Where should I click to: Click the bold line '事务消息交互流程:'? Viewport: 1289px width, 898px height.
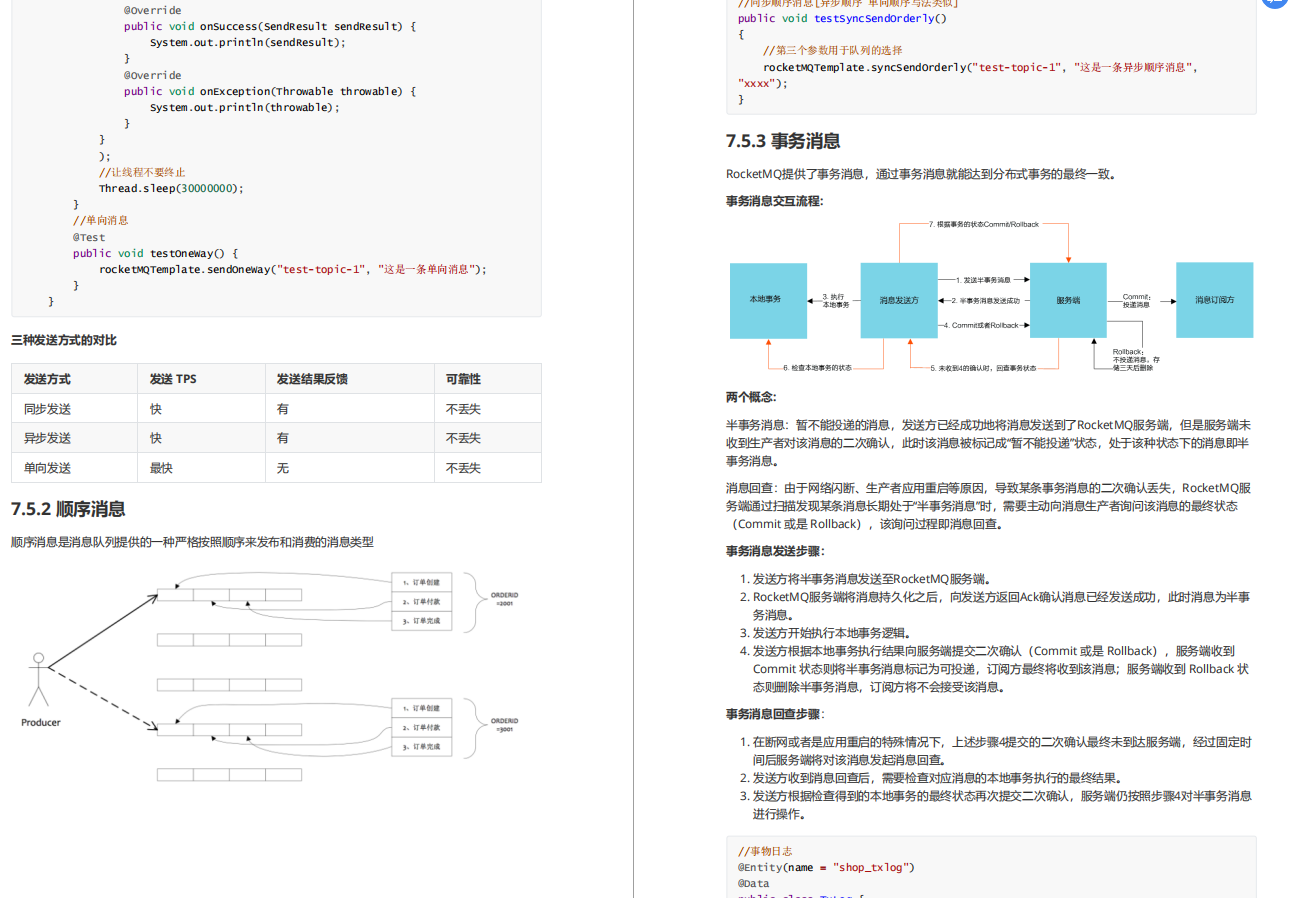[x=775, y=201]
